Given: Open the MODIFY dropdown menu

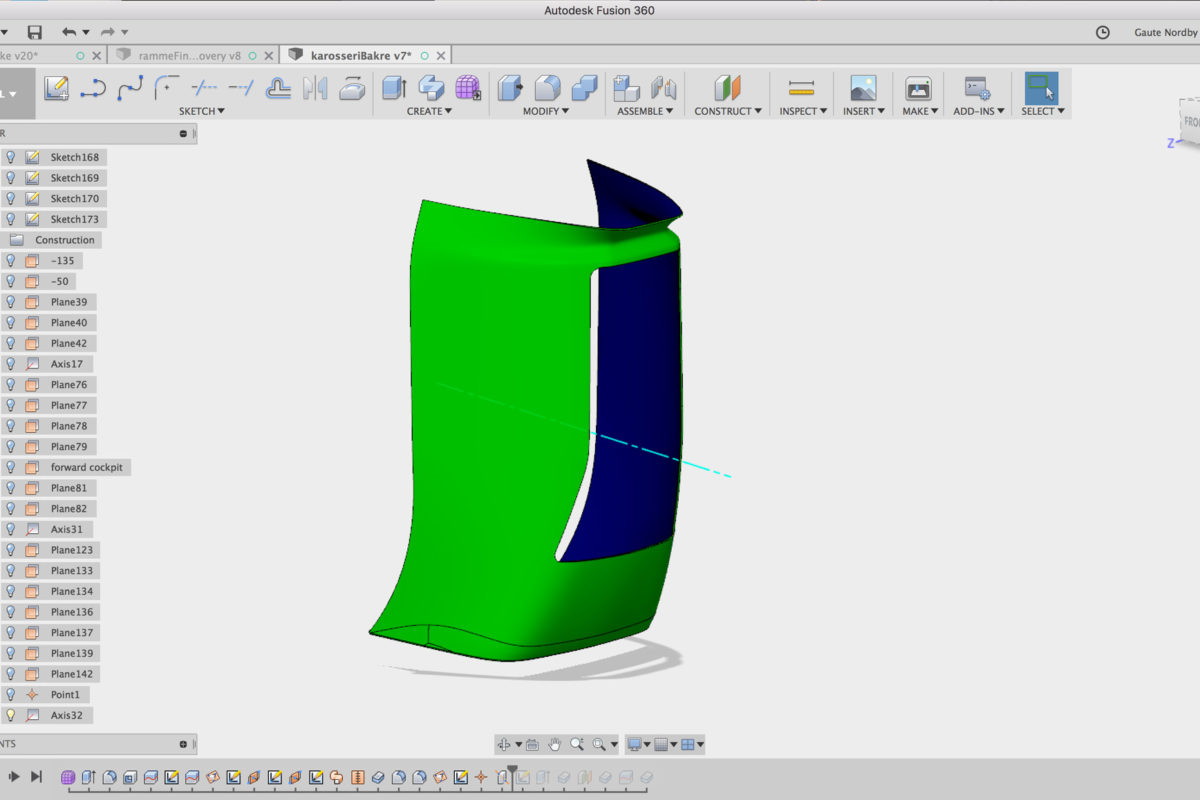Looking at the screenshot, I should (x=546, y=111).
